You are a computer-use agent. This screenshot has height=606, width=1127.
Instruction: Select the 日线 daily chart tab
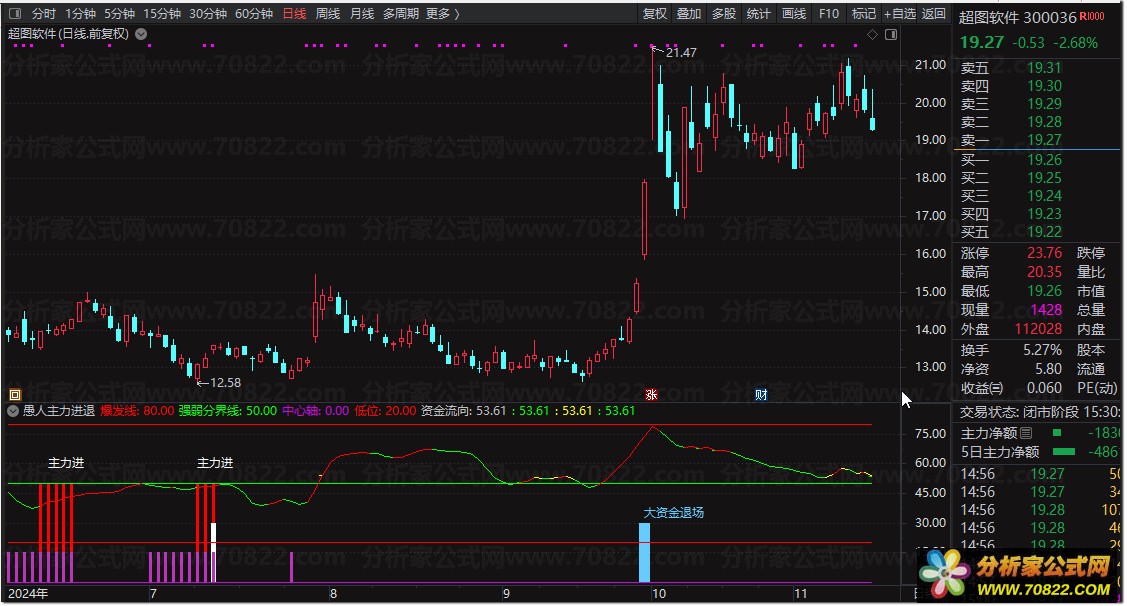point(294,14)
